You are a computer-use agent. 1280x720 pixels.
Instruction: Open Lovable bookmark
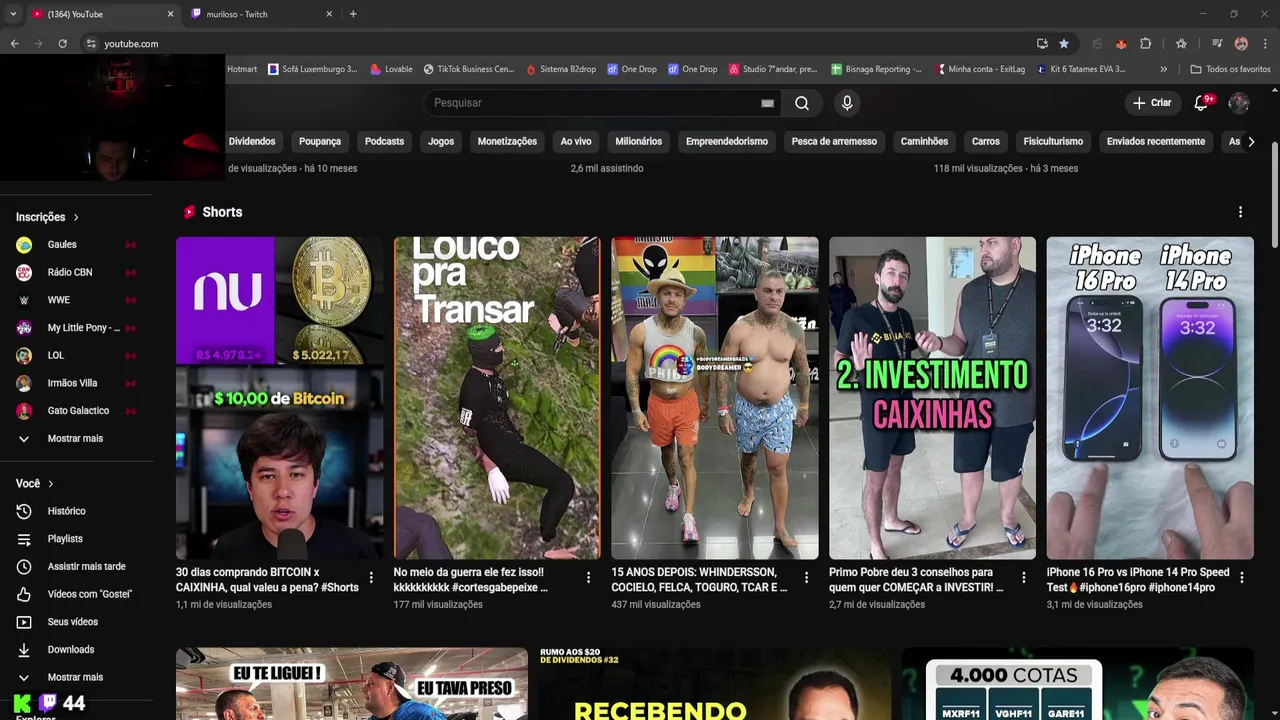(391, 69)
